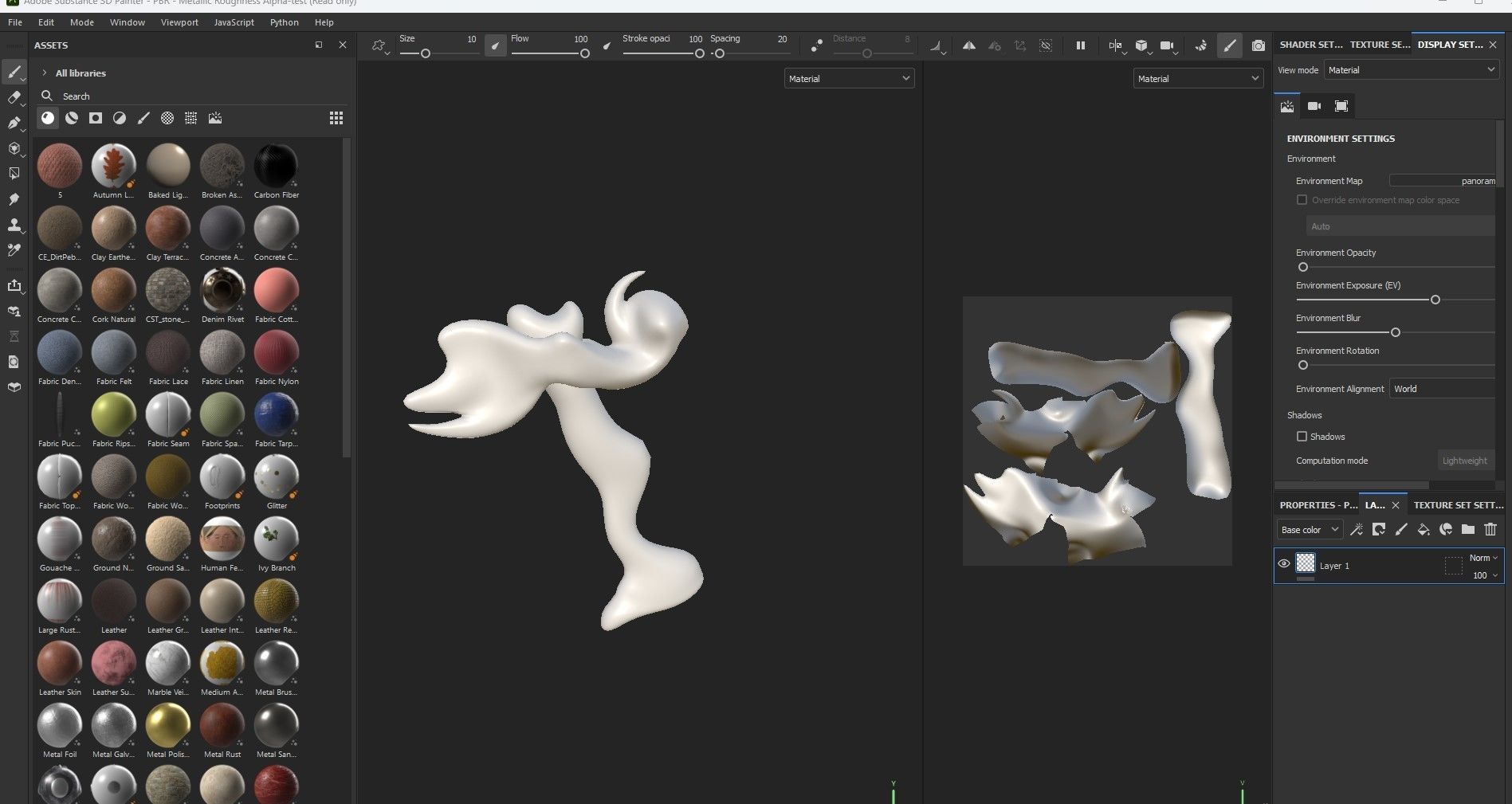
Task: Adjust Environment Blur slider
Action: 1395,332
